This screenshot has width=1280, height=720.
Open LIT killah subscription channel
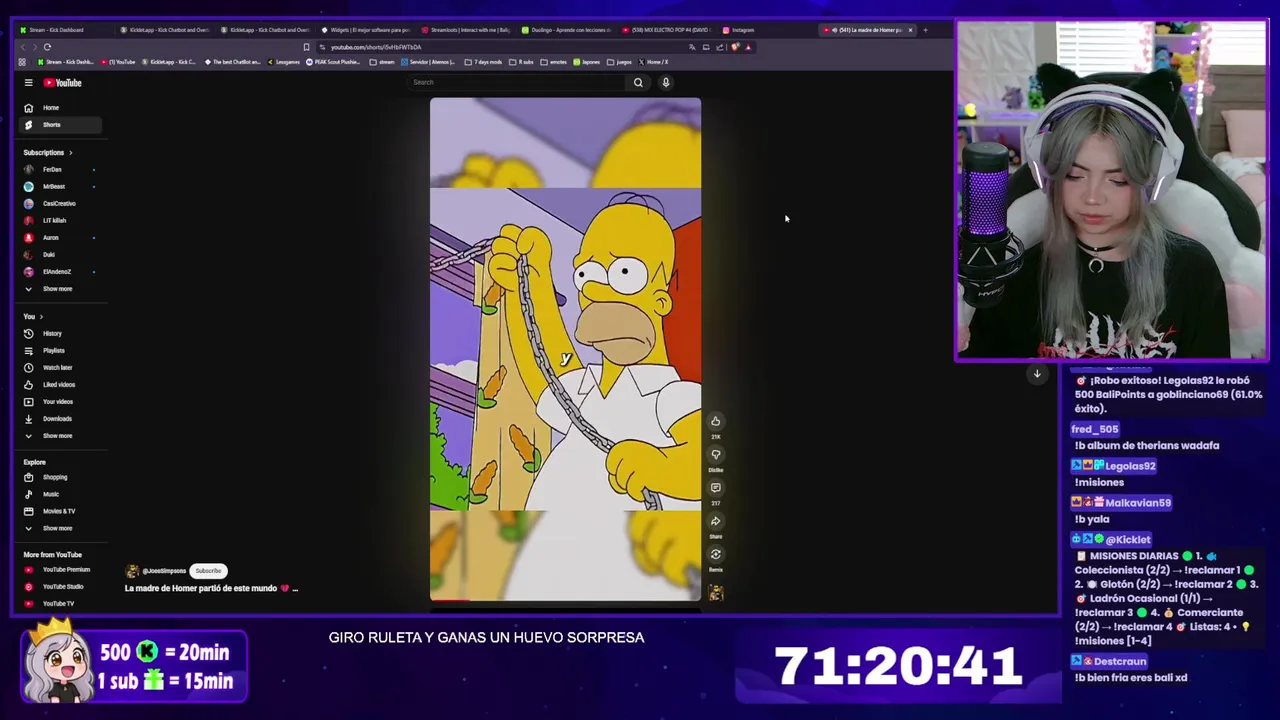60,220
